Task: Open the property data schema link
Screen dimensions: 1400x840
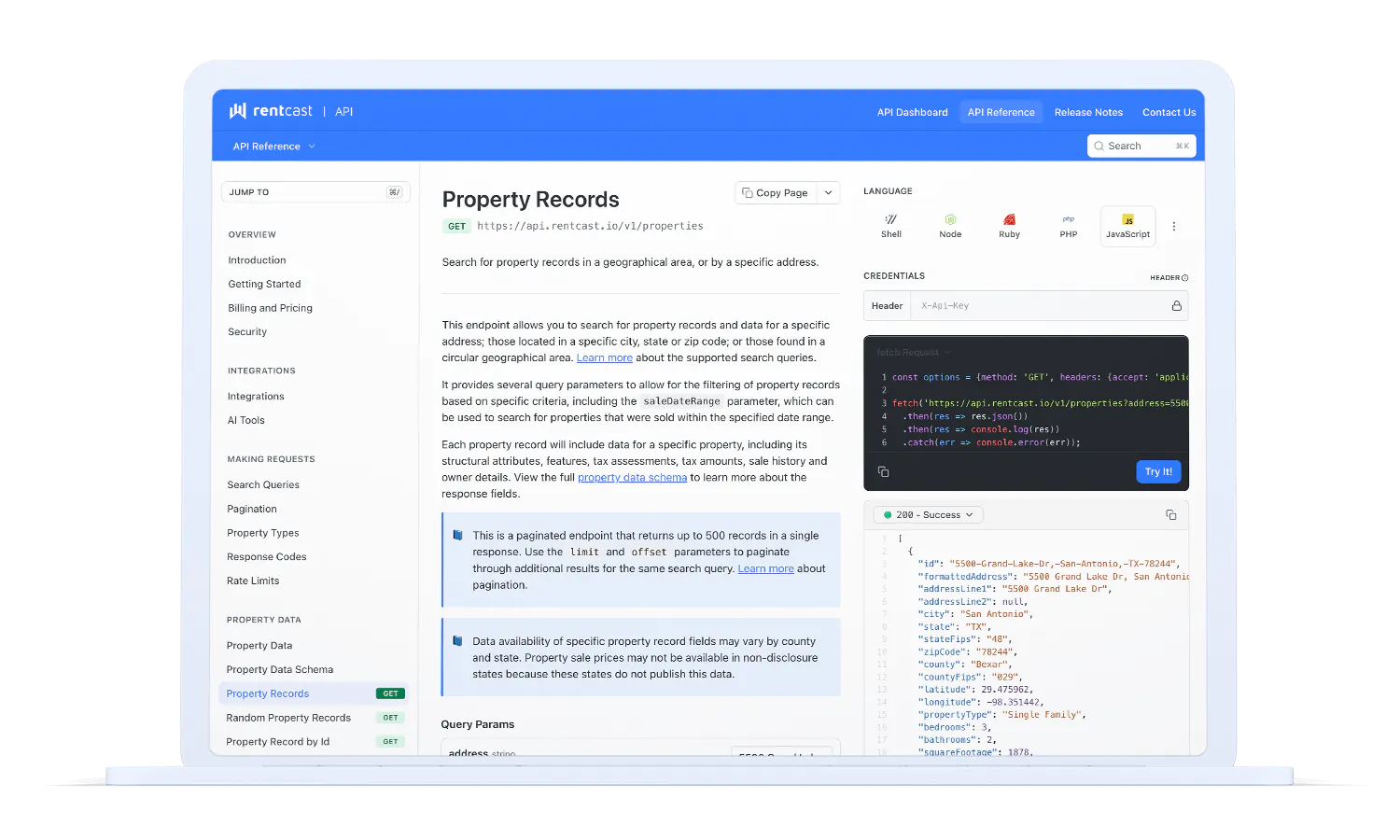Action: [632, 478]
